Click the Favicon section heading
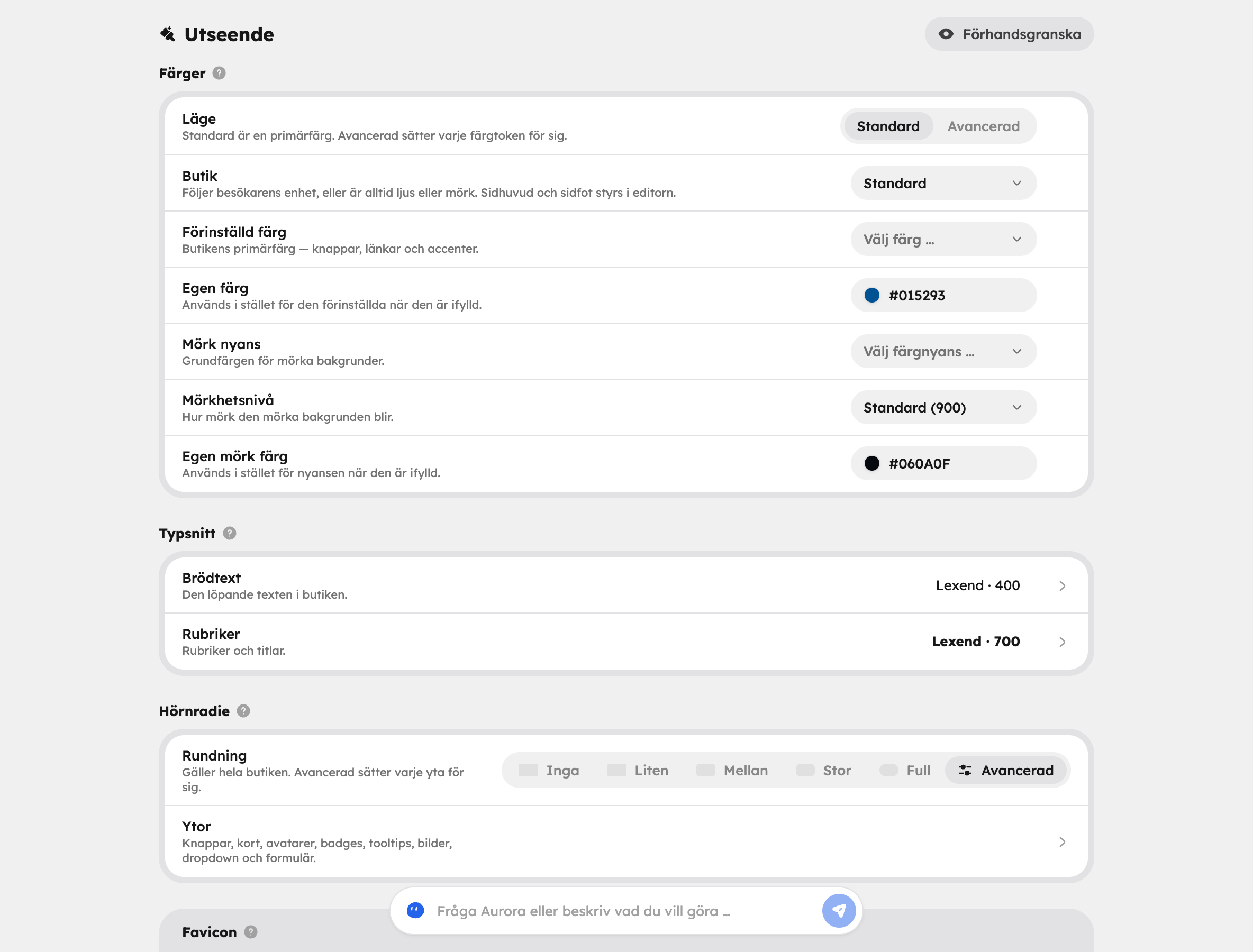The width and height of the screenshot is (1253, 952). 209,932
